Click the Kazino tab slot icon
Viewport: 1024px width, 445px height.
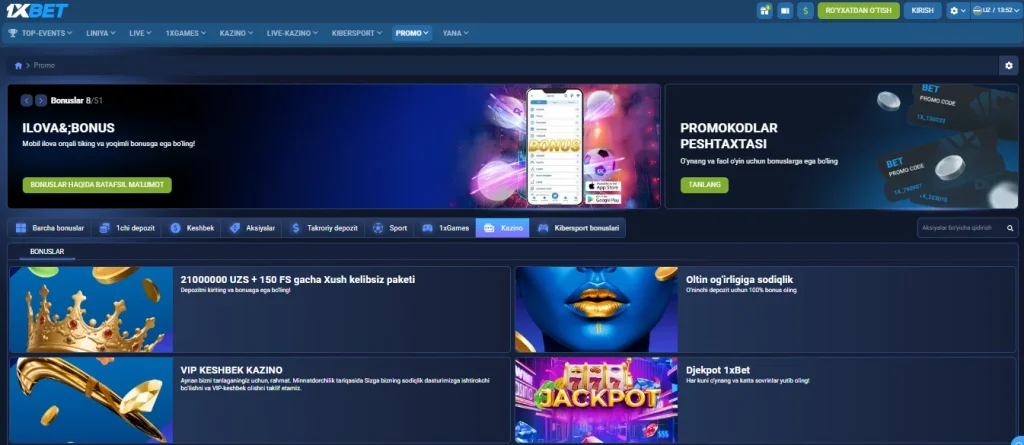489,228
